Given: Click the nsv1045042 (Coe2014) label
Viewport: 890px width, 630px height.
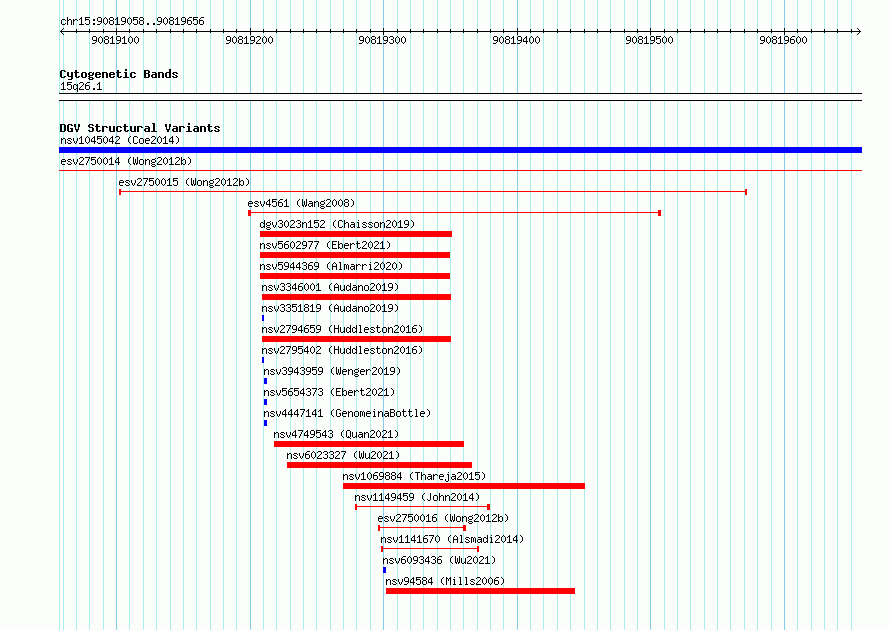Looking at the screenshot, I should (x=120, y=140).
